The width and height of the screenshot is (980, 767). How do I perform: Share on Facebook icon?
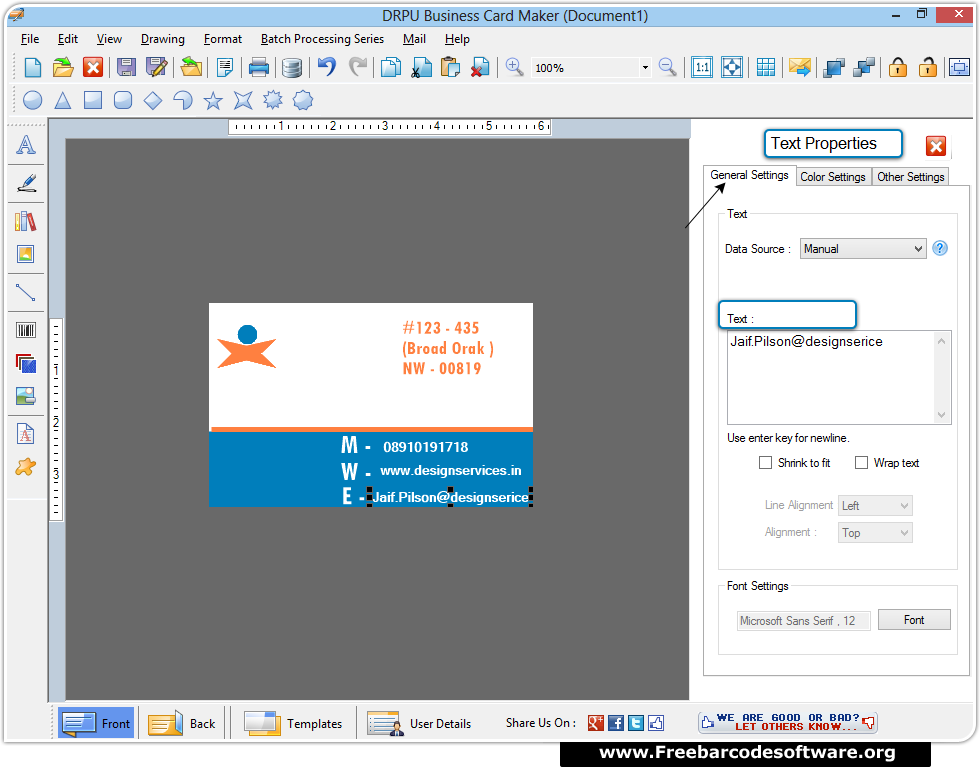point(616,723)
